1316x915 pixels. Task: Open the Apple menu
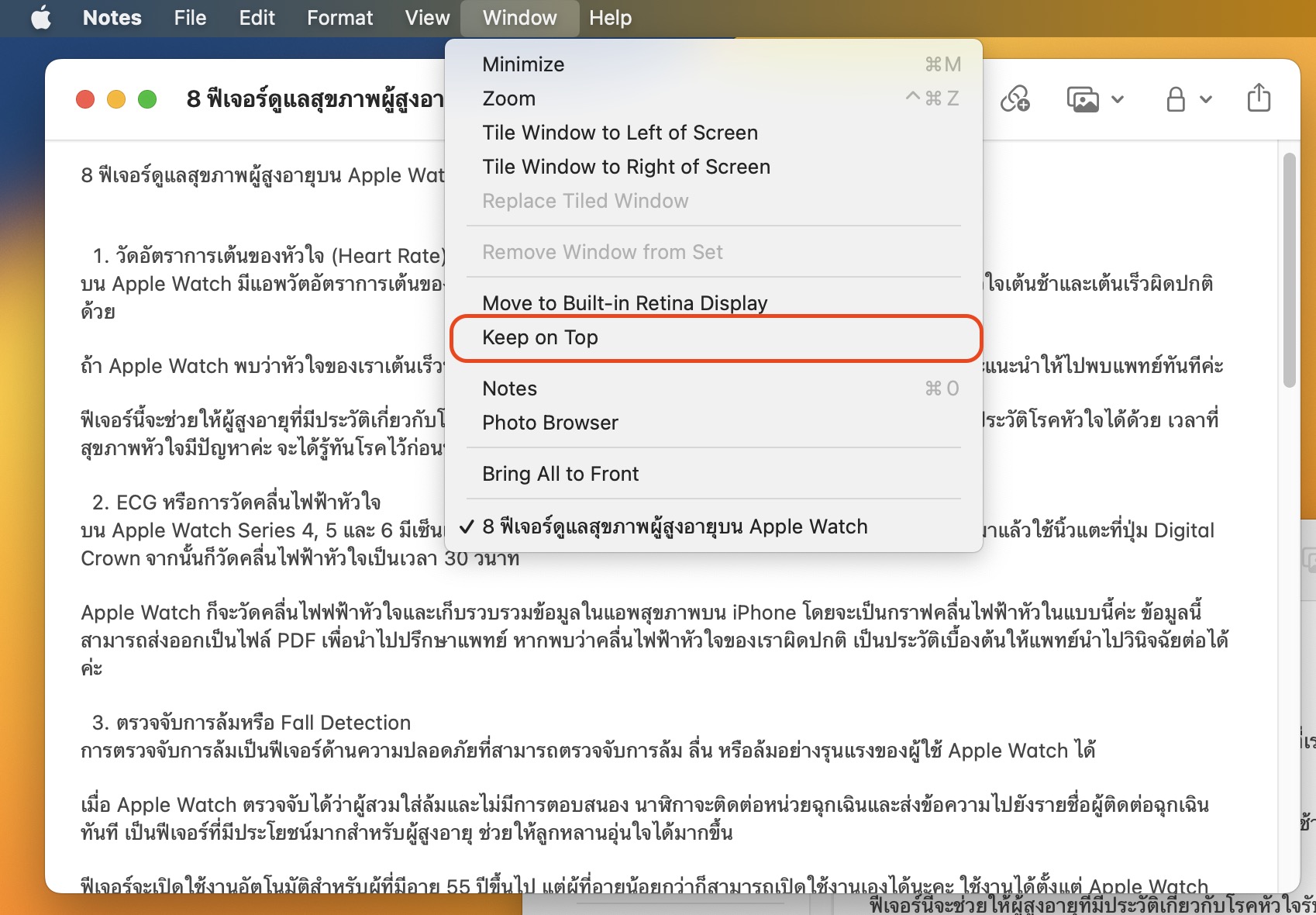pos(41,18)
